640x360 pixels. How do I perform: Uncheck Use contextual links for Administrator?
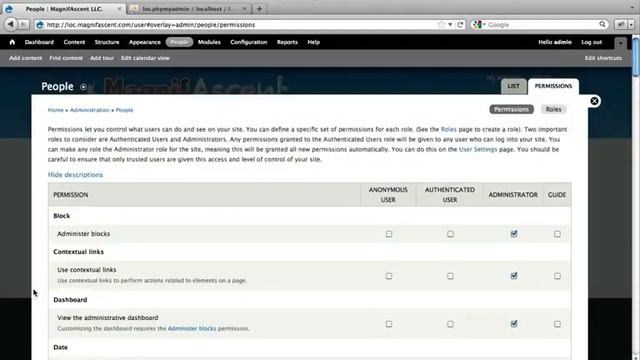click(x=514, y=276)
